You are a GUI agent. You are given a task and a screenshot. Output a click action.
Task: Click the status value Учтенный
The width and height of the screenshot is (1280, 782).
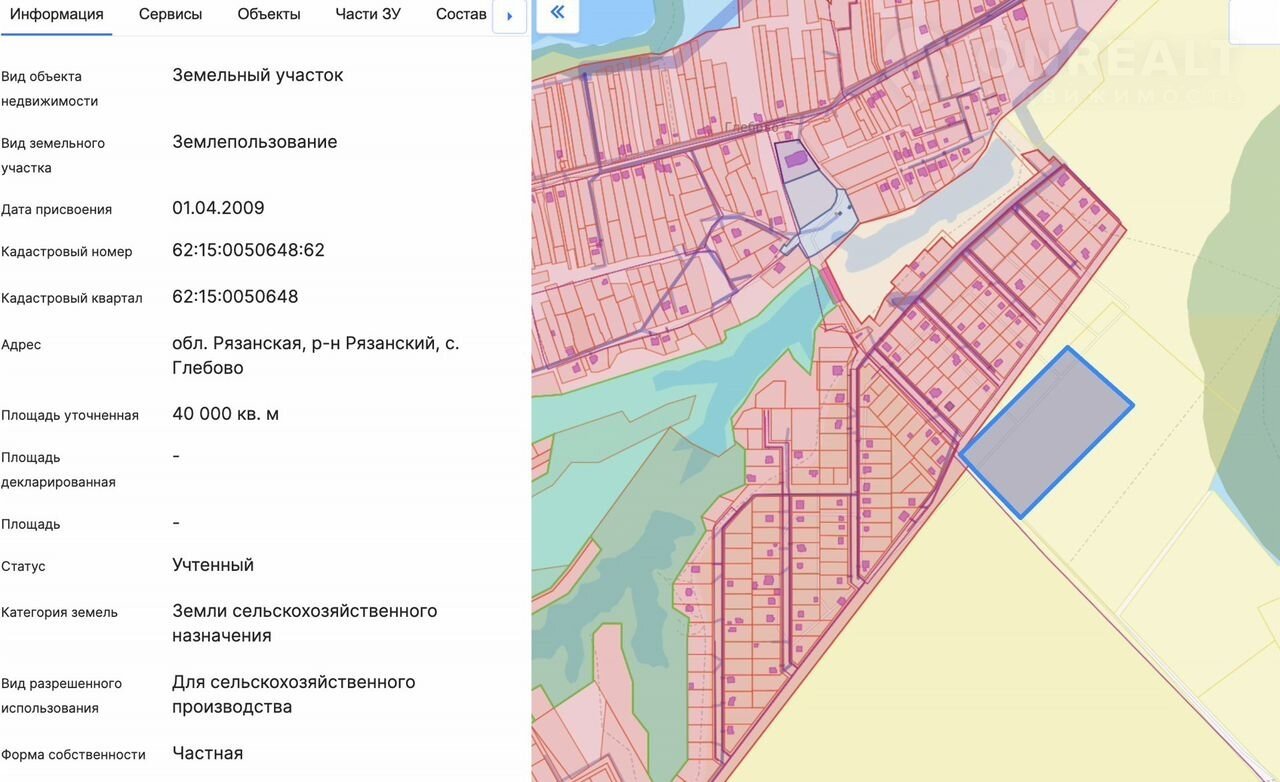coord(213,565)
